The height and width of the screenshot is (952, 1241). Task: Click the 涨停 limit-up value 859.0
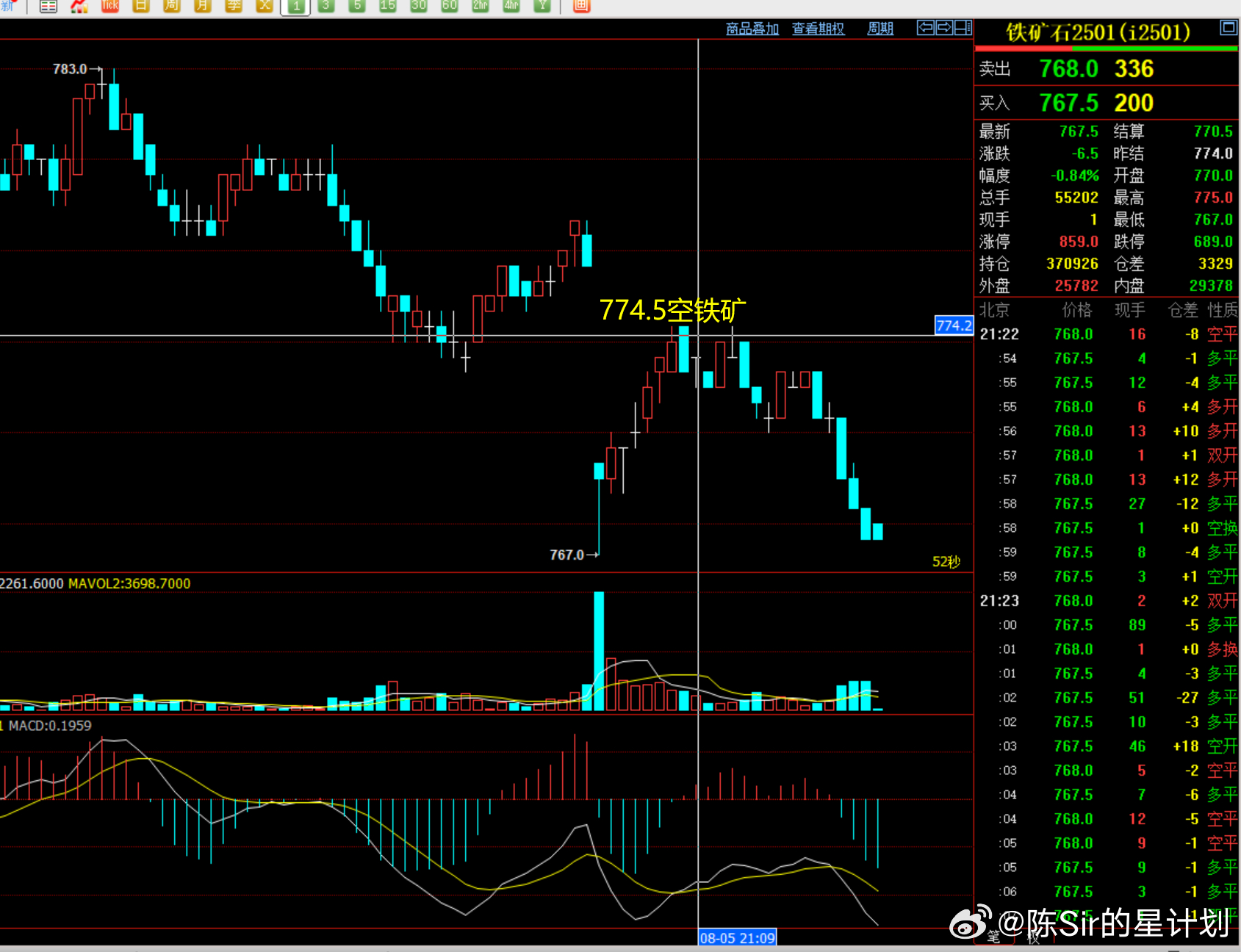click(1079, 242)
